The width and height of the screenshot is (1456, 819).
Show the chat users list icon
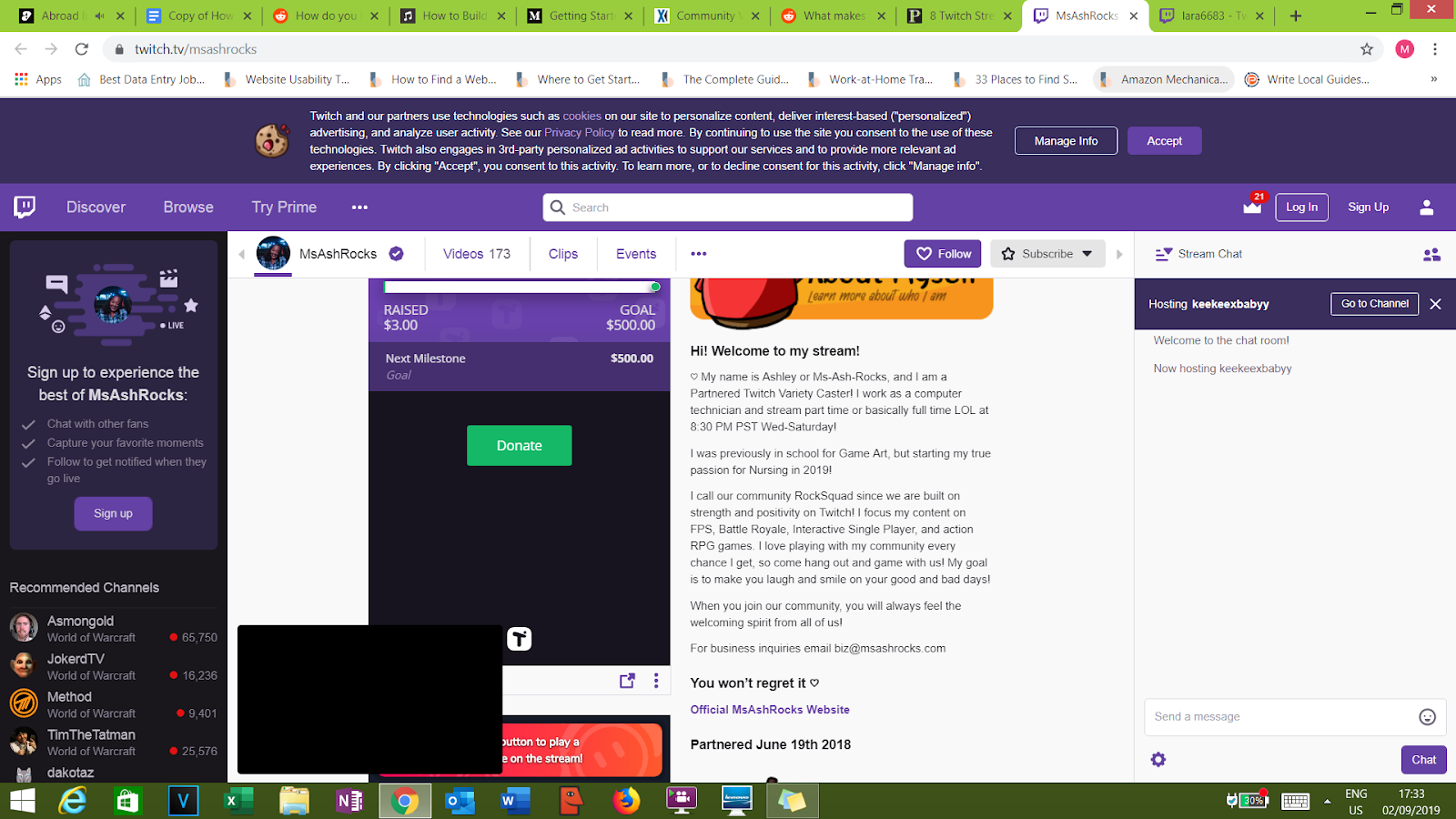(1431, 255)
